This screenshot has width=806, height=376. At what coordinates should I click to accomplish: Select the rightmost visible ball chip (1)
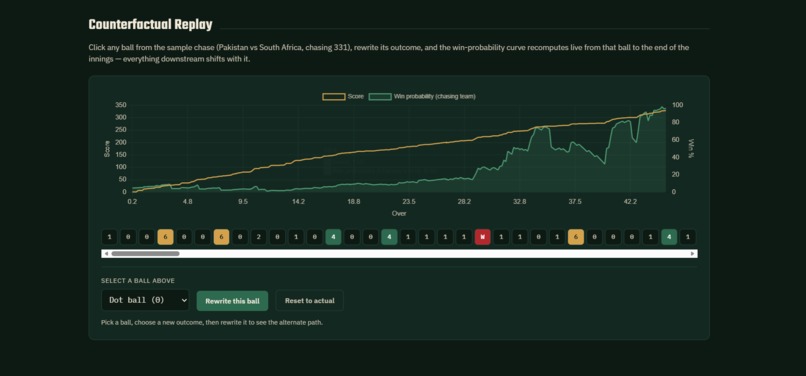688,237
